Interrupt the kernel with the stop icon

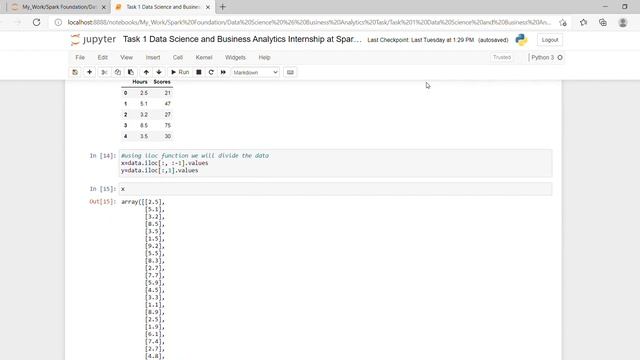pyautogui.click(x=199, y=72)
